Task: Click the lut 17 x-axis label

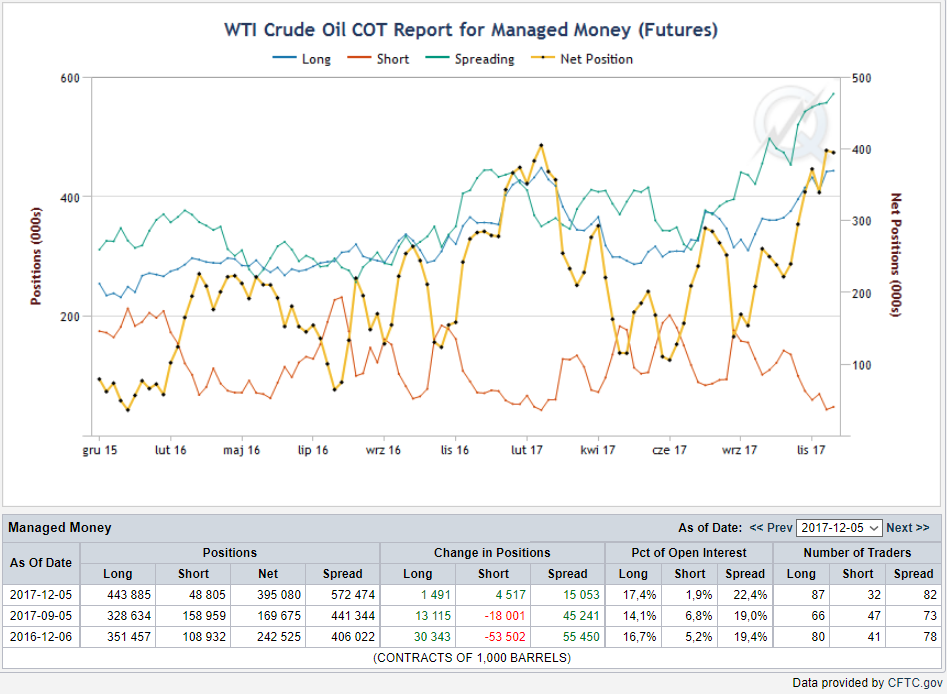Action: pyautogui.click(x=527, y=450)
